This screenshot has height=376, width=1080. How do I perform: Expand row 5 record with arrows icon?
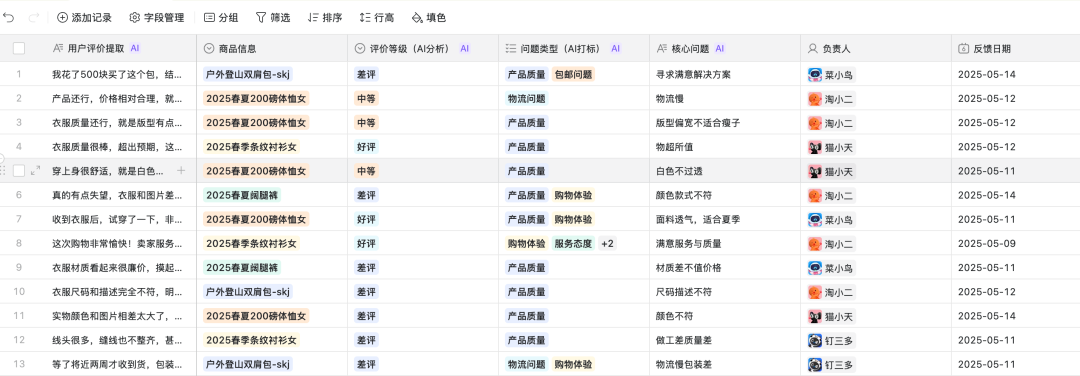pos(36,170)
